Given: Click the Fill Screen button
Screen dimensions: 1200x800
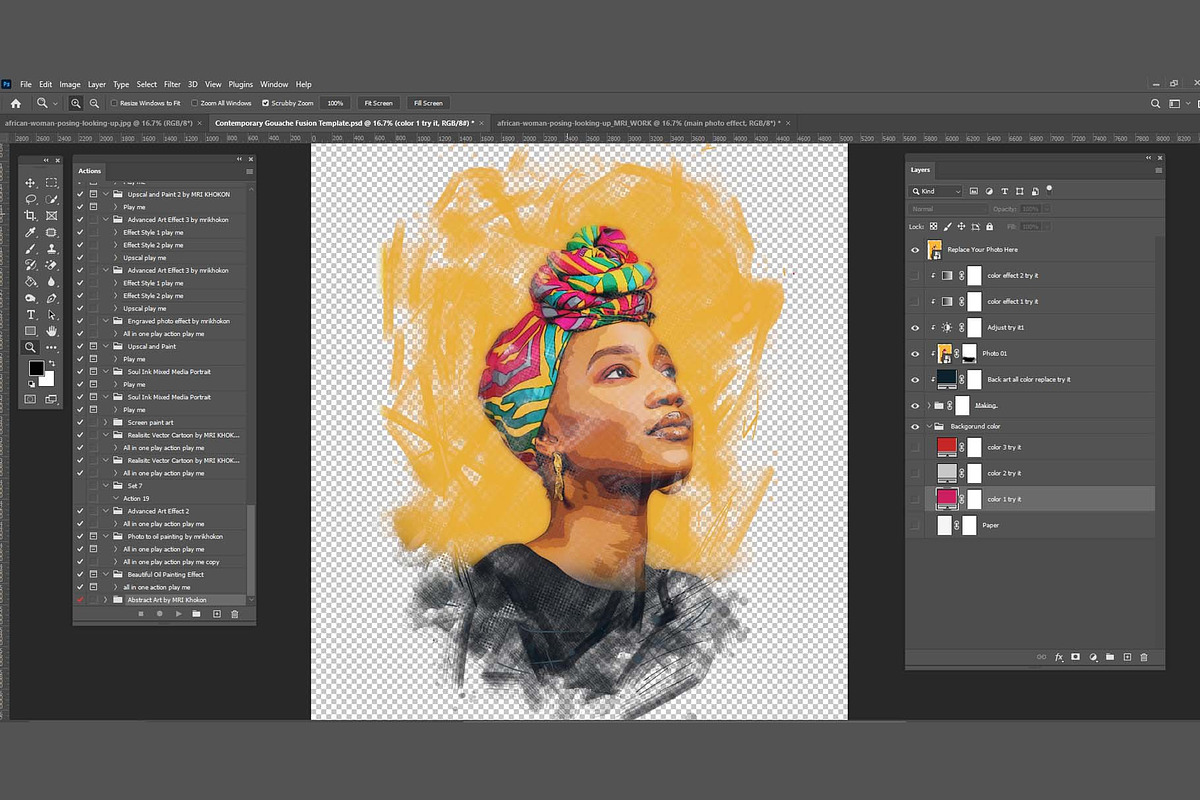Looking at the screenshot, I should [427, 103].
